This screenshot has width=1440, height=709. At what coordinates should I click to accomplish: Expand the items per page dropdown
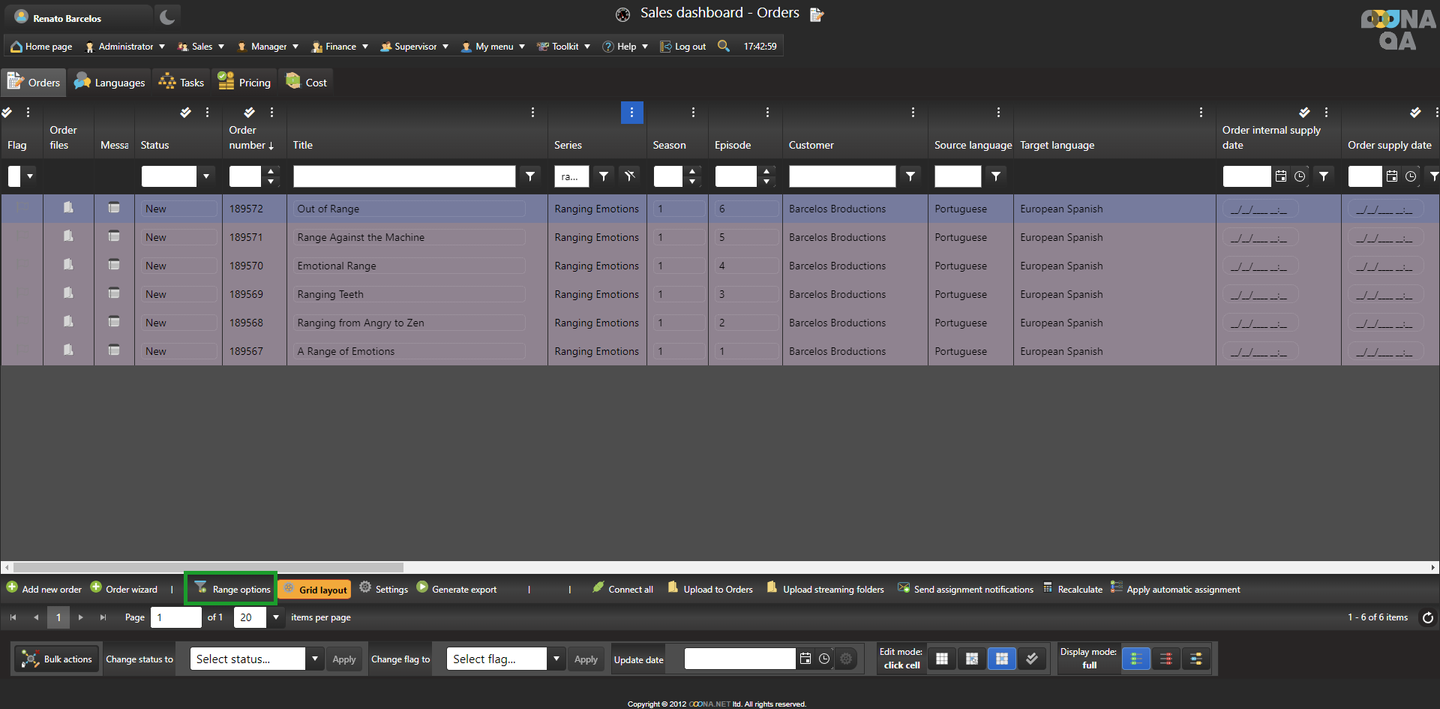click(276, 618)
